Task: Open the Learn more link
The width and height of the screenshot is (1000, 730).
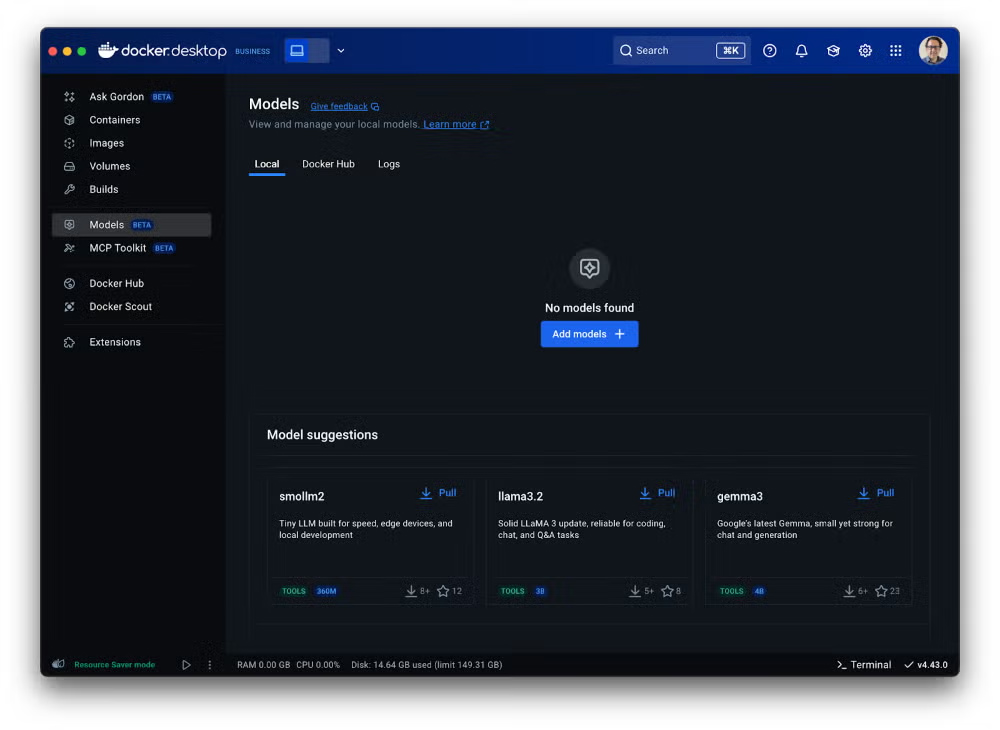Action: 456,124
